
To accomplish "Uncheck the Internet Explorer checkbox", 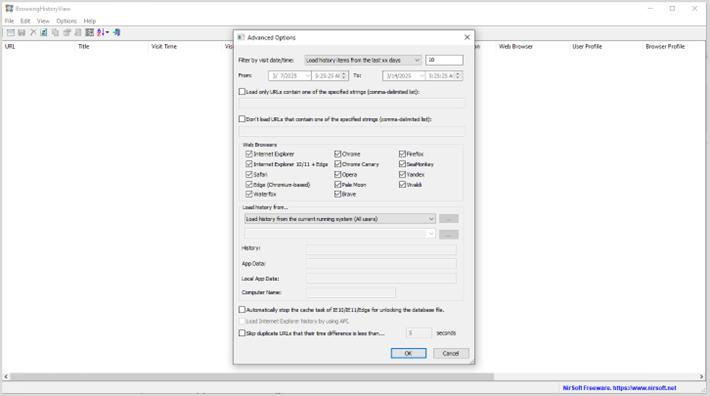I will [x=249, y=154].
